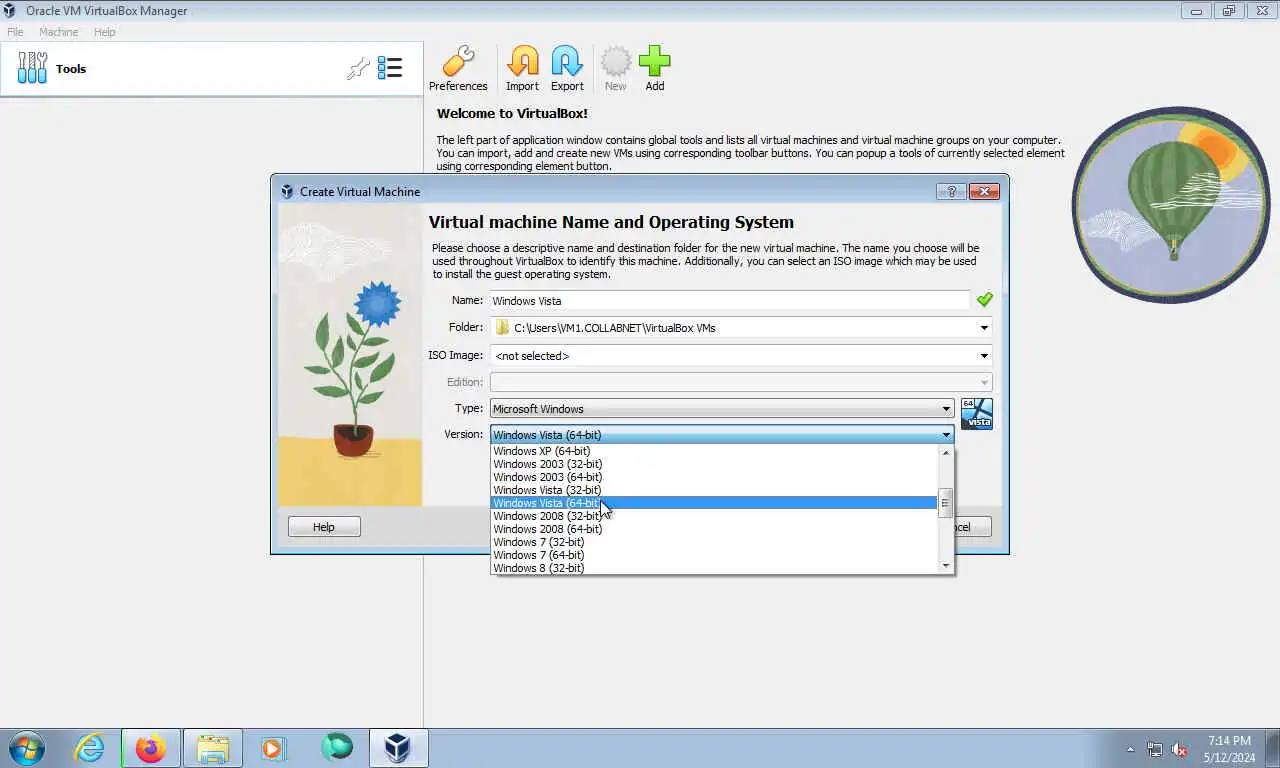This screenshot has height=768, width=1280.
Task: Open Windows Media Player from taskbar
Action: click(x=273, y=748)
